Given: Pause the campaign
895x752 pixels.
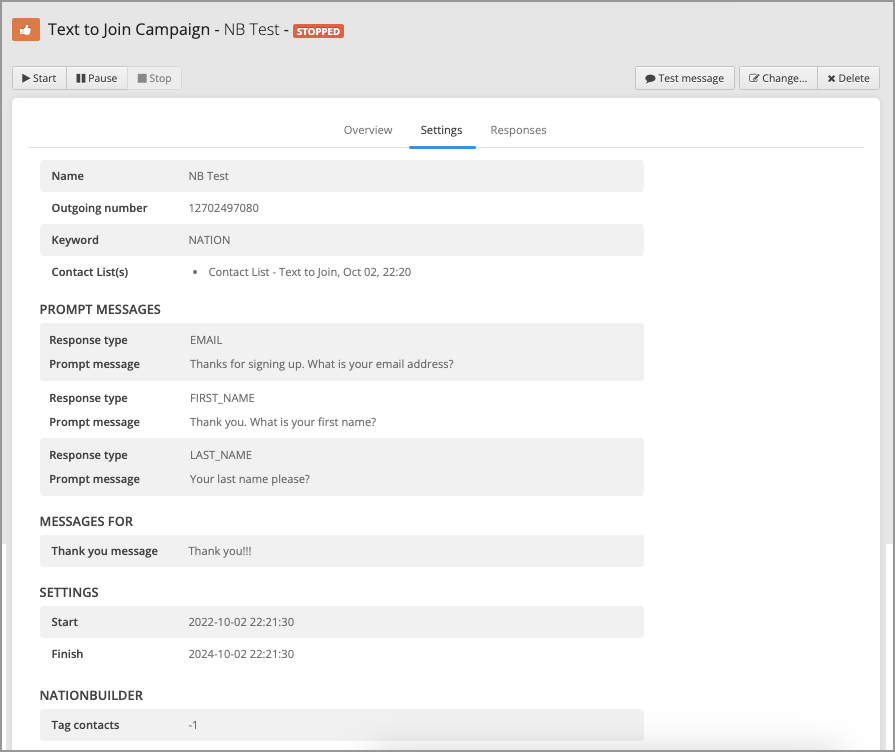Looking at the screenshot, I should 97,78.
